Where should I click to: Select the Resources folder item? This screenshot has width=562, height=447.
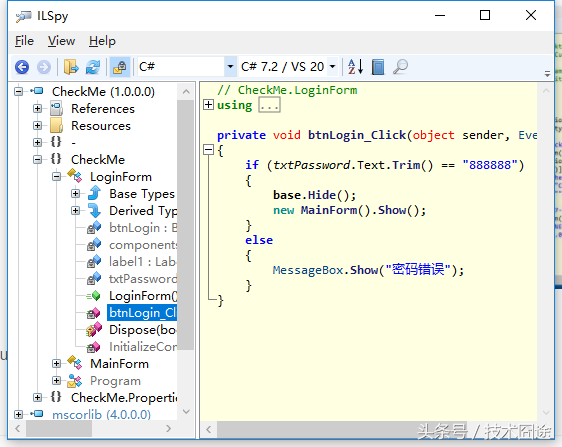[x=101, y=126]
